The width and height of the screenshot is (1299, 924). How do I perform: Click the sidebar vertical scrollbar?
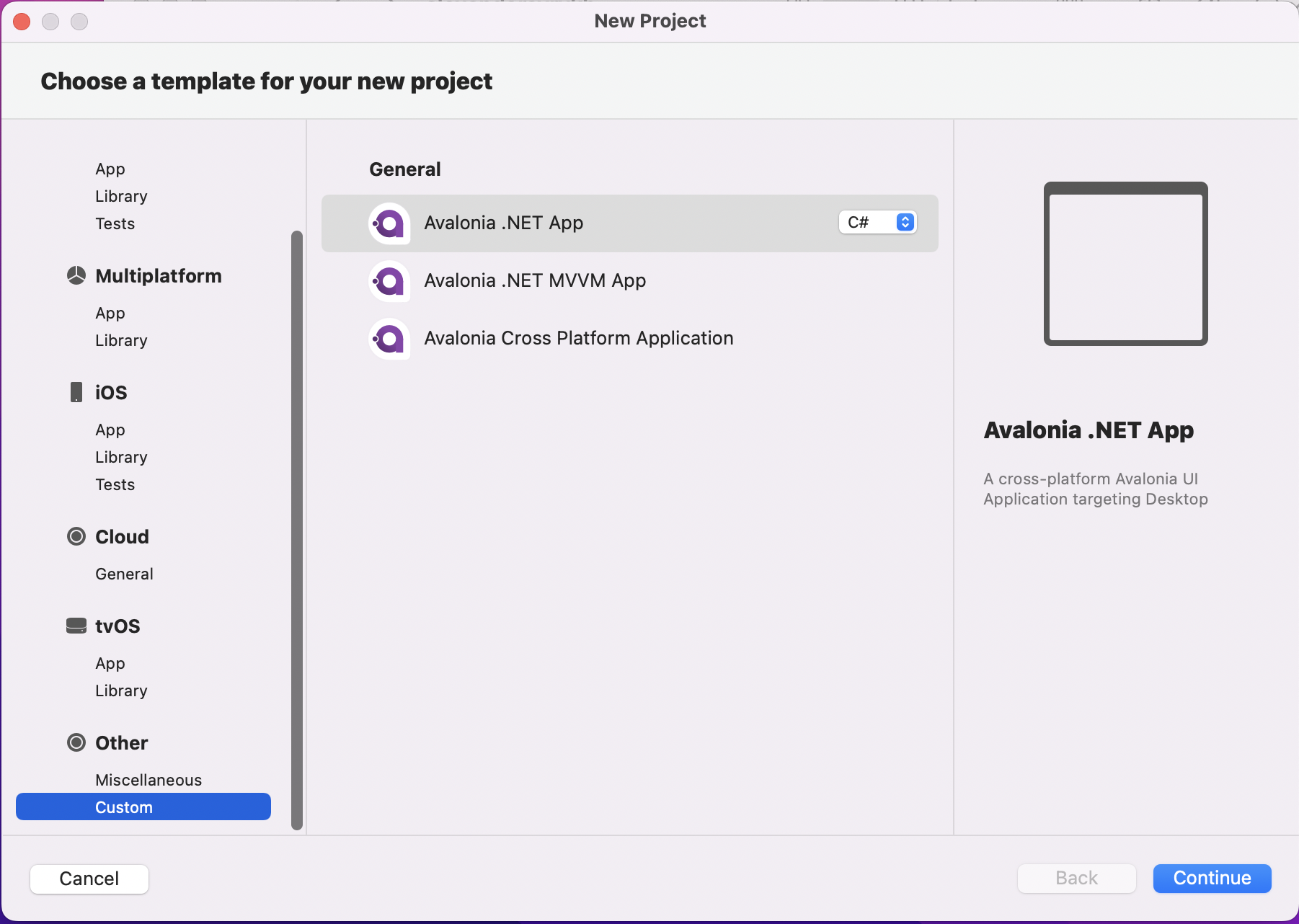(x=297, y=530)
